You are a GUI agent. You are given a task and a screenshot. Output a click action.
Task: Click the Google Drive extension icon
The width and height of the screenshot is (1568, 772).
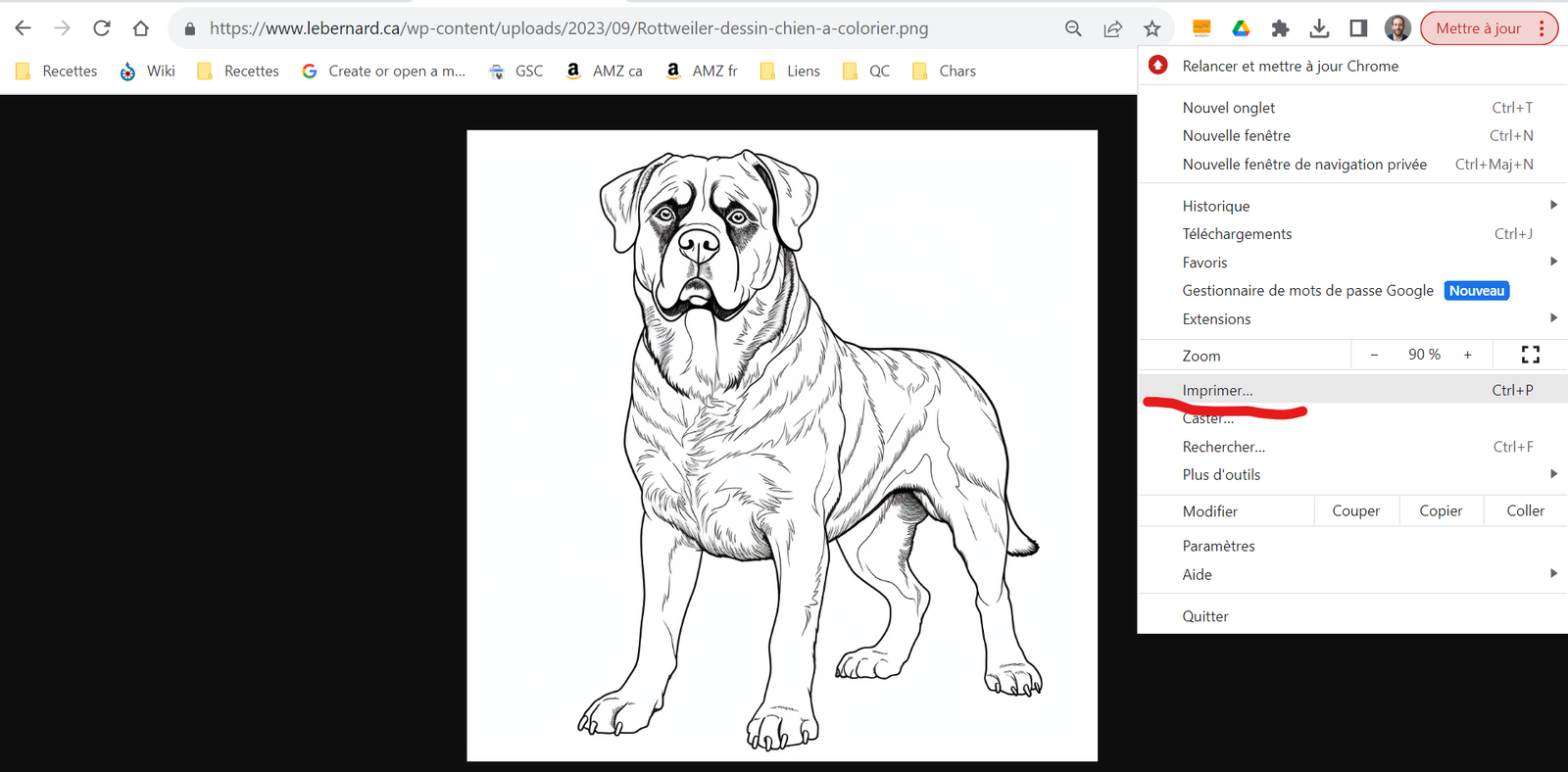point(1241,28)
